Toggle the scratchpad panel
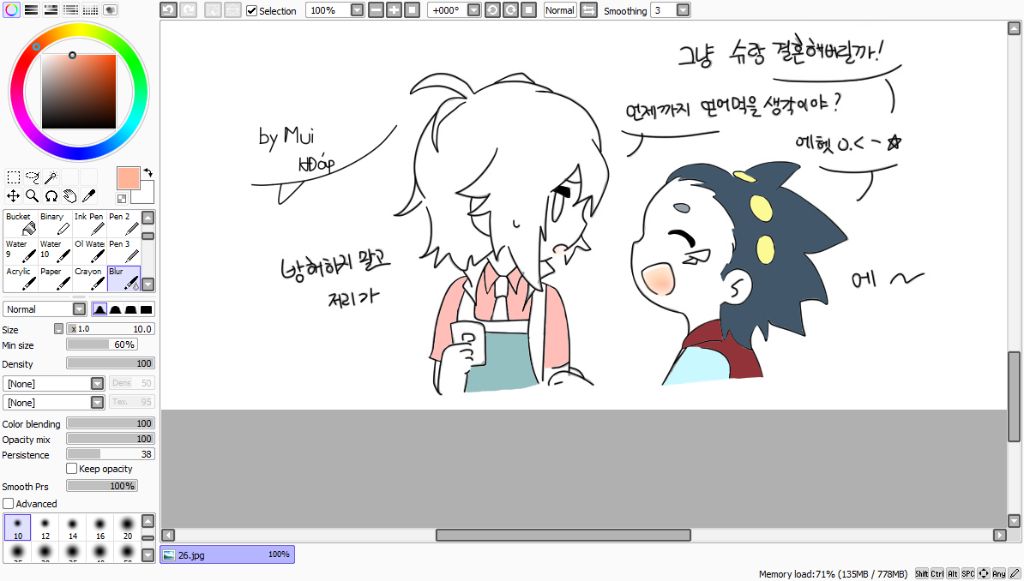 110,10
